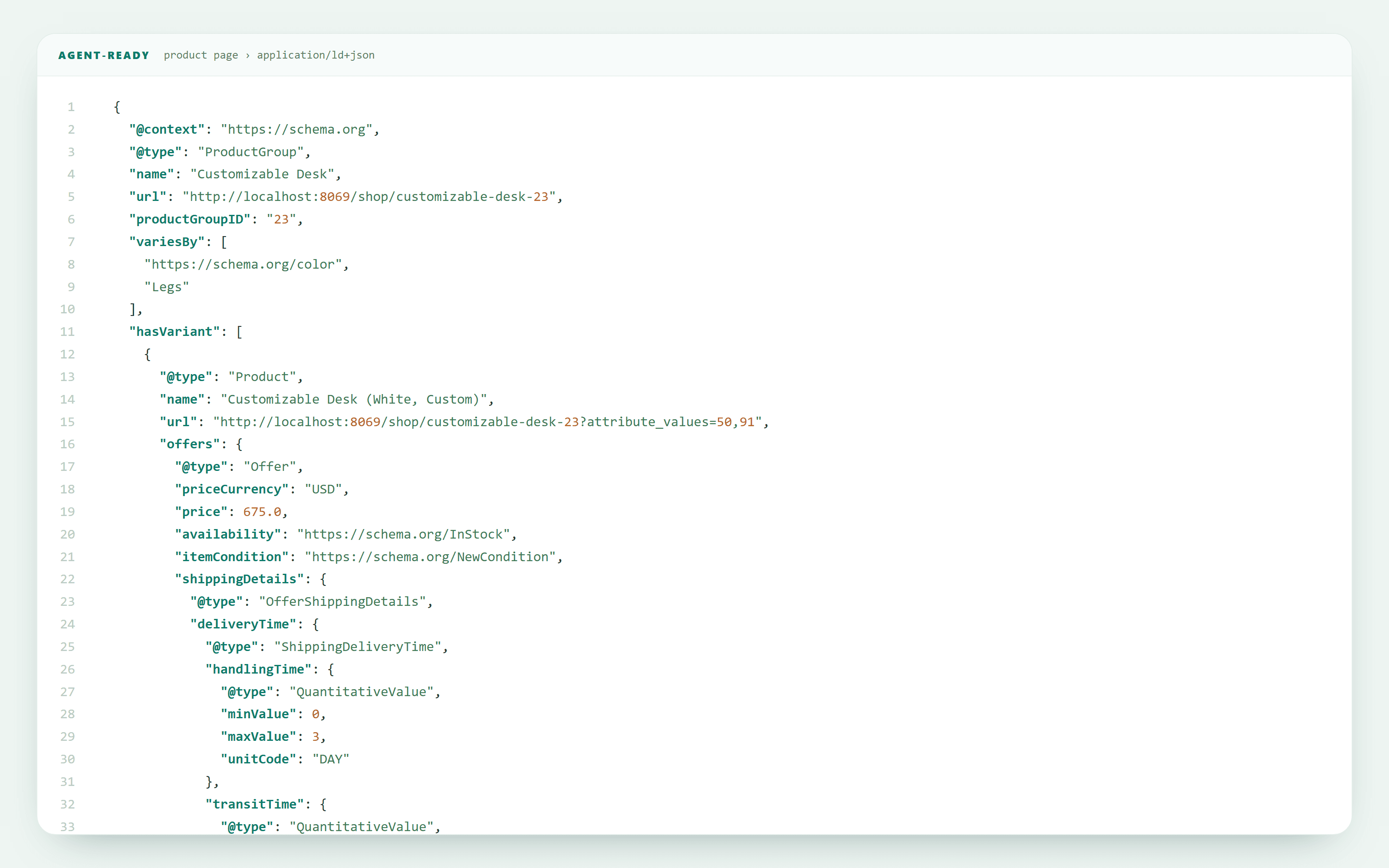Click the "Product" type value on line 13

[262, 377]
